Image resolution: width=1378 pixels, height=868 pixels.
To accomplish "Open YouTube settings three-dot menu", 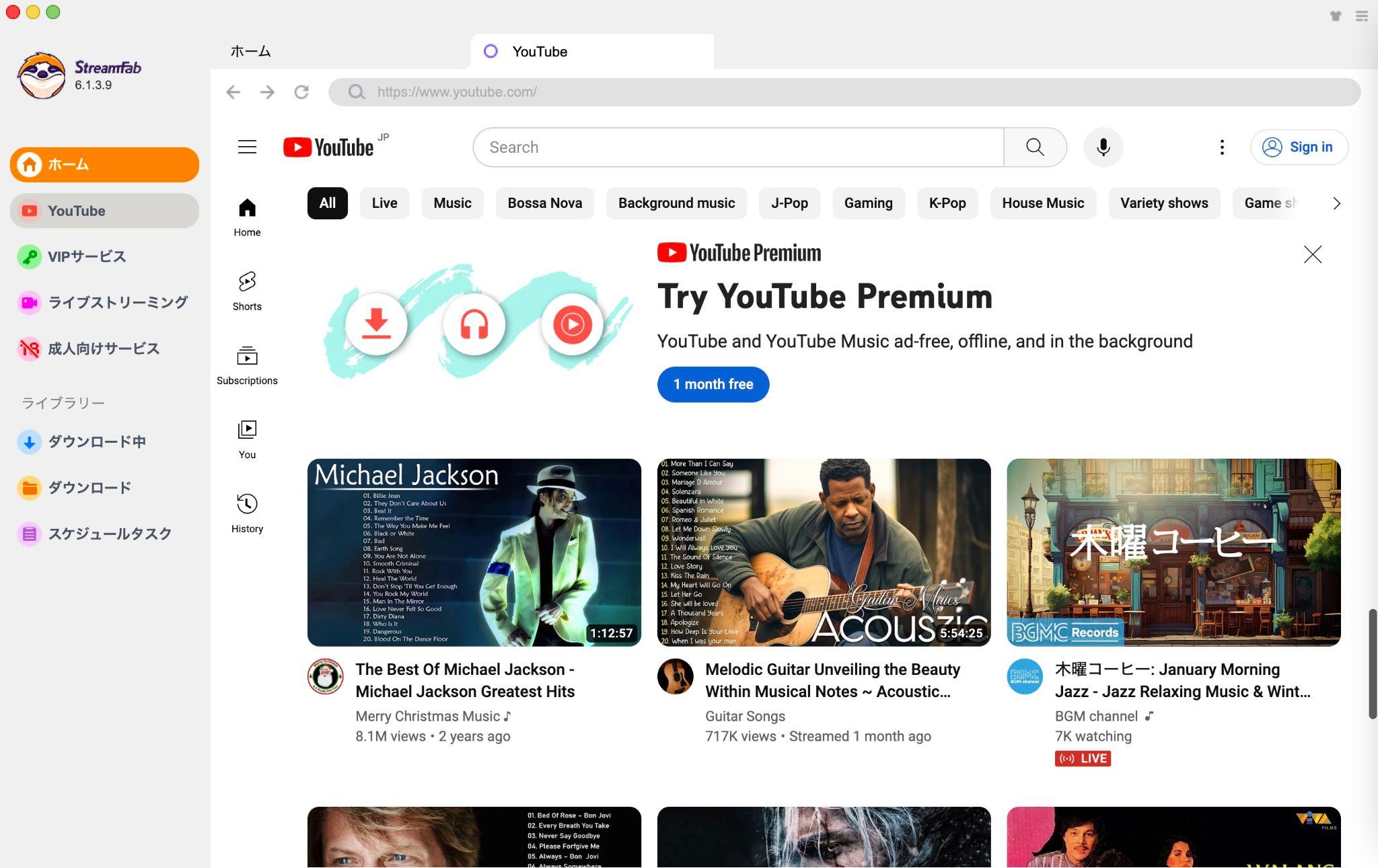I will tap(1222, 147).
